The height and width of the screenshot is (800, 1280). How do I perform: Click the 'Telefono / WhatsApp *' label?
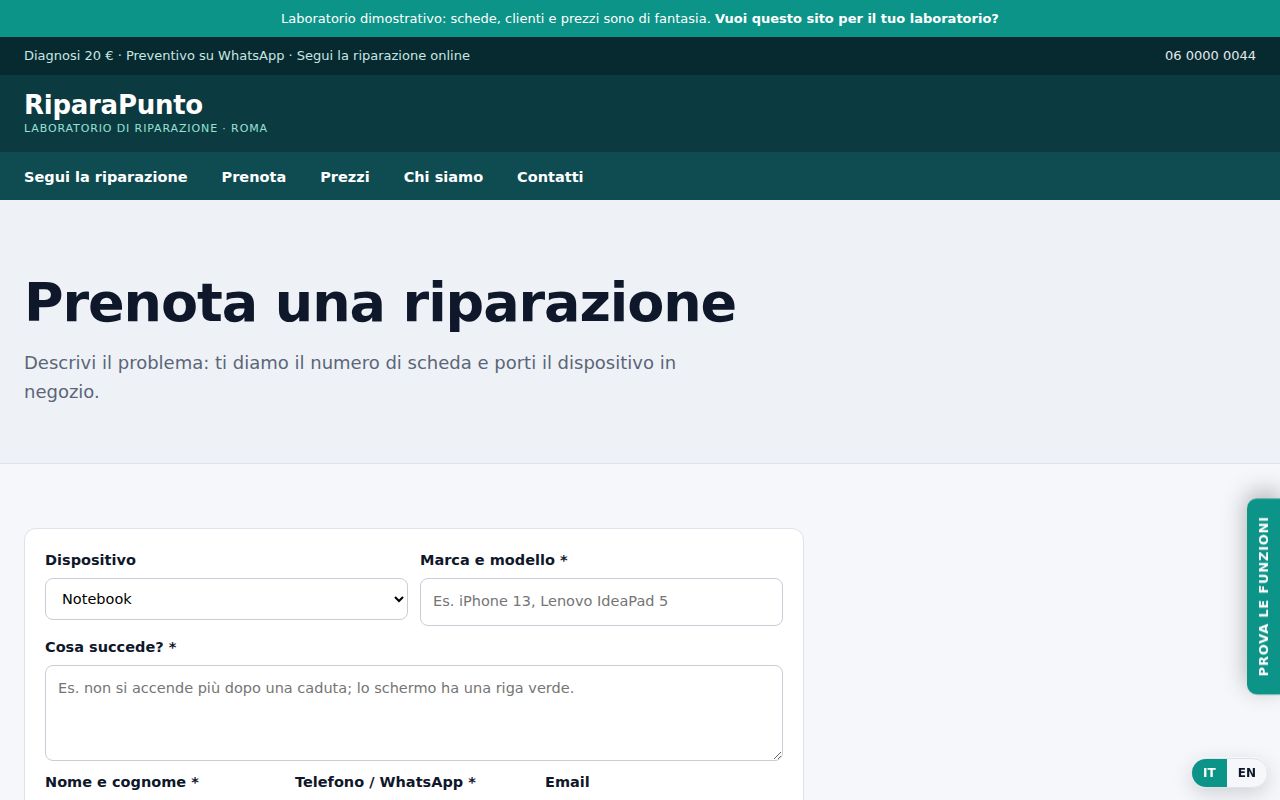[385, 782]
